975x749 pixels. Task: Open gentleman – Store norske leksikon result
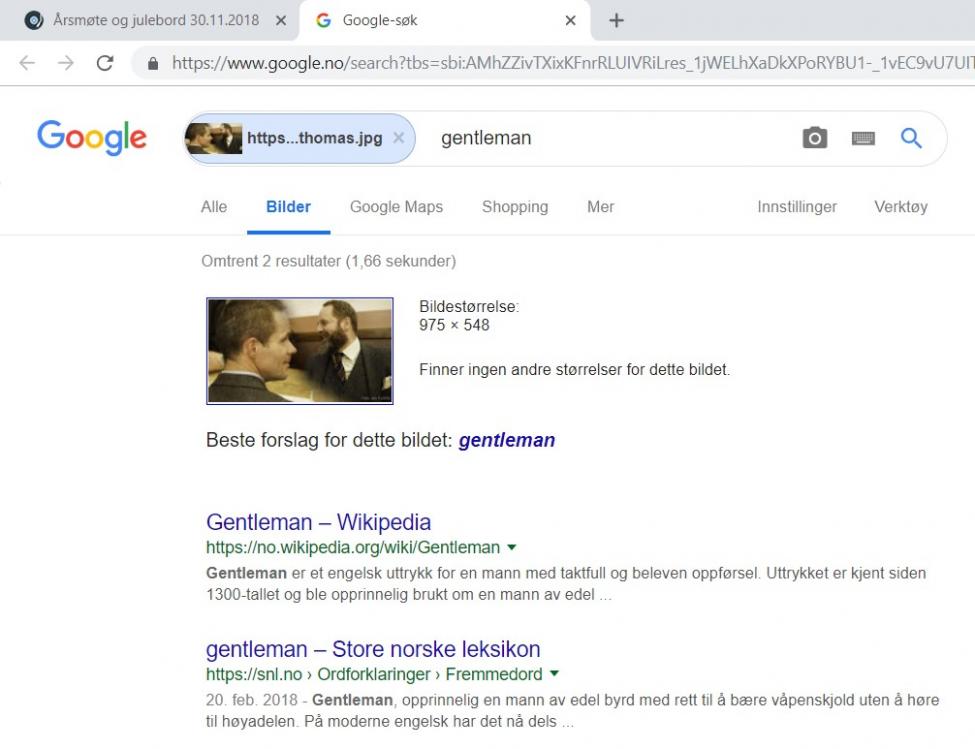coord(373,649)
